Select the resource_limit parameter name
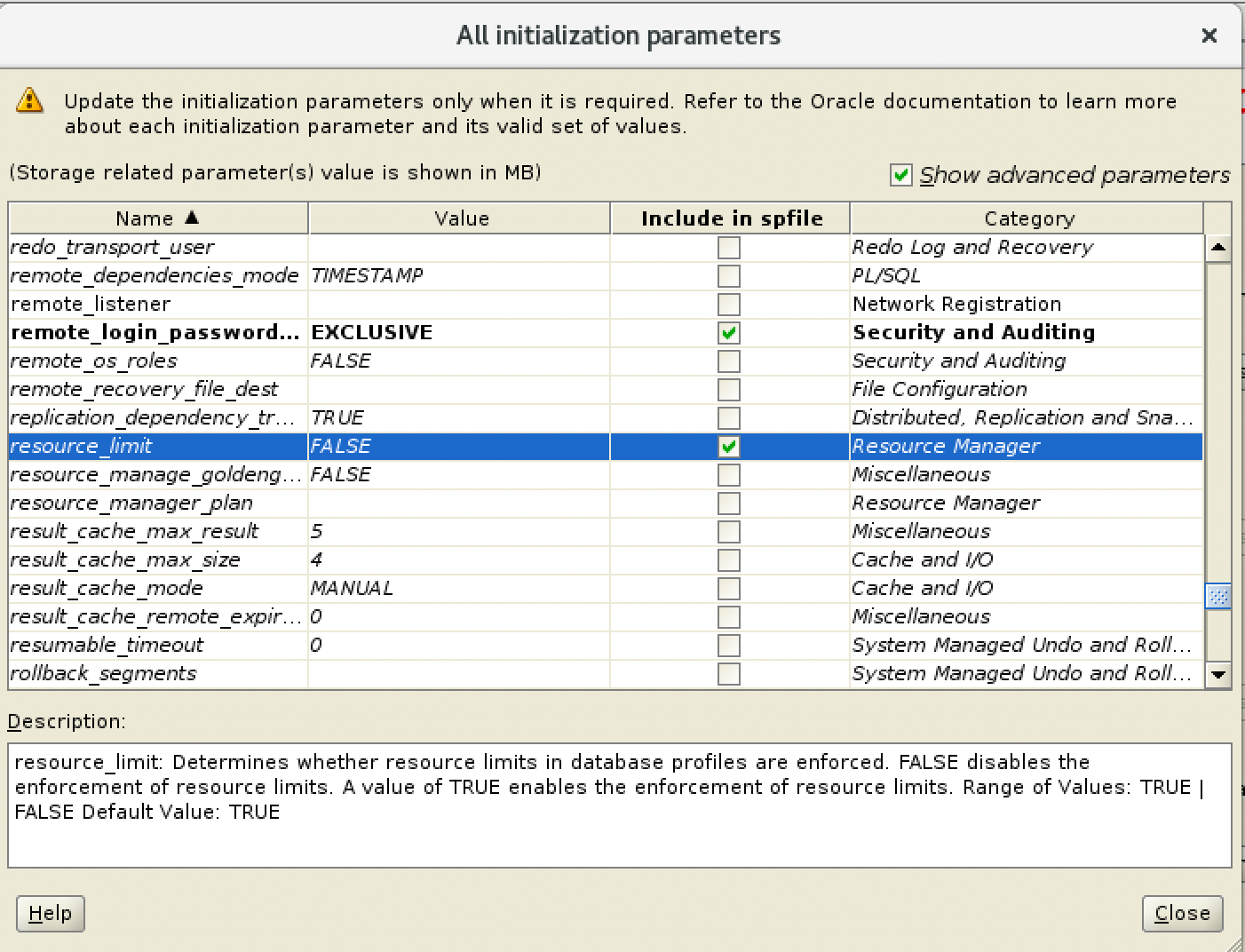Viewport: 1245px width, 952px height. 81,446
